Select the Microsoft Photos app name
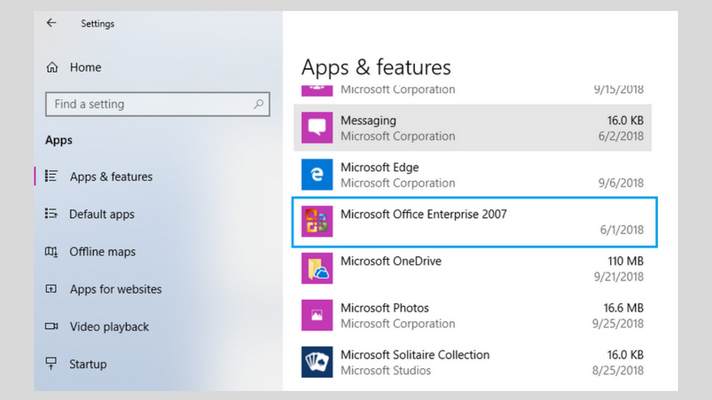This screenshot has width=712, height=400. tap(385, 308)
